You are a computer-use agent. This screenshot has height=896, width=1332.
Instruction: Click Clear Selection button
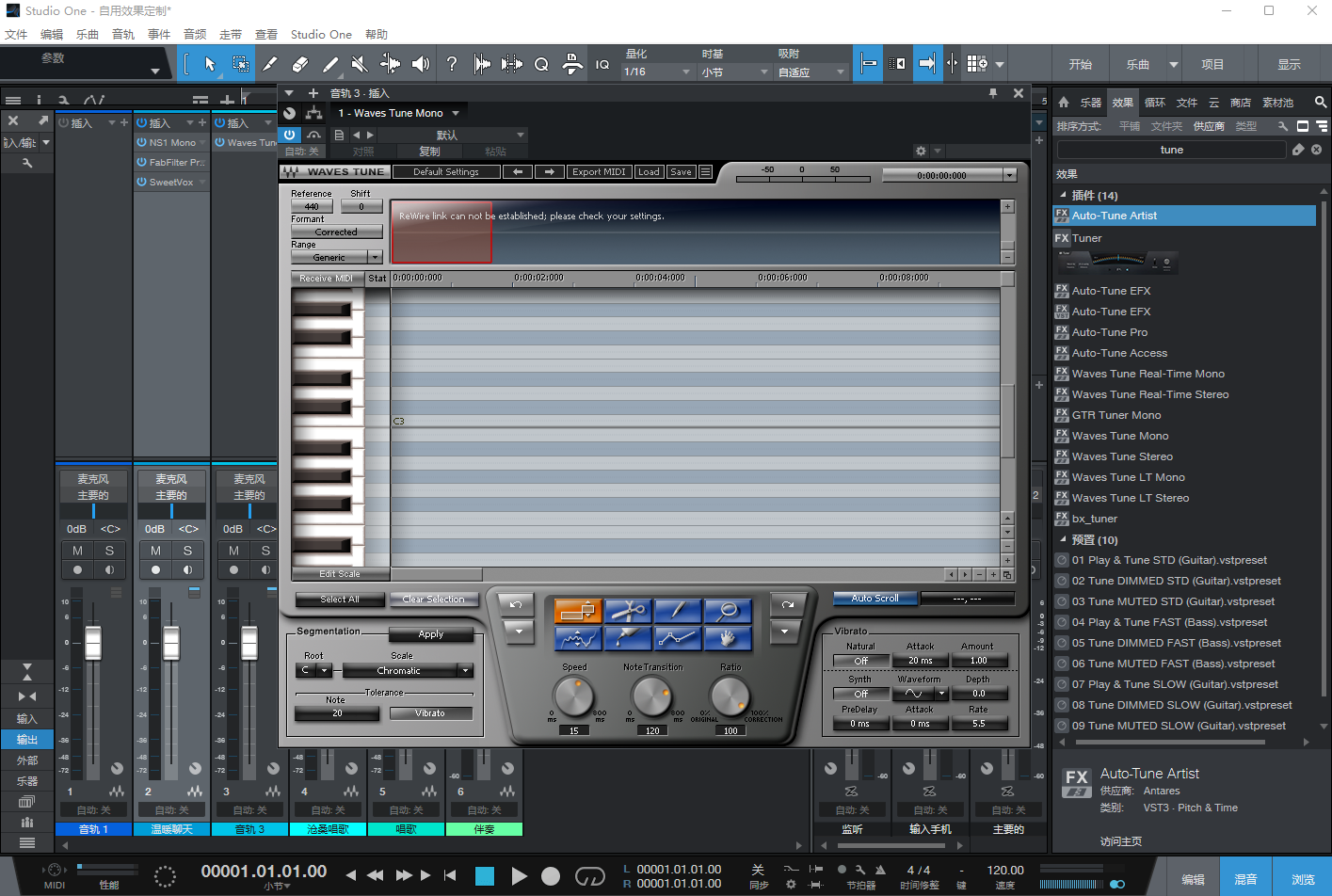433,600
